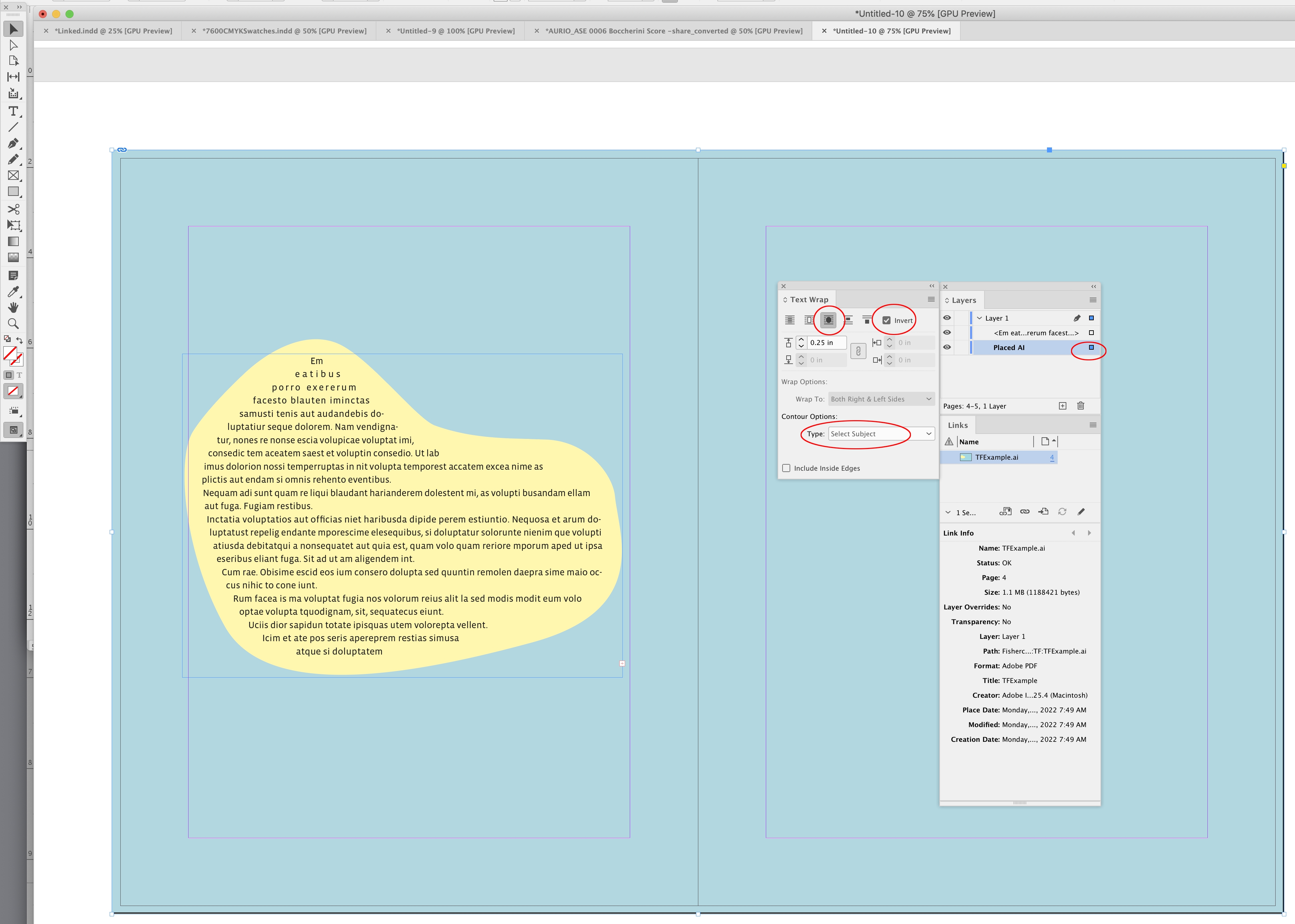Click the Create New Layer icon
Image resolution: width=1295 pixels, height=924 pixels.
coord(1062,406)
